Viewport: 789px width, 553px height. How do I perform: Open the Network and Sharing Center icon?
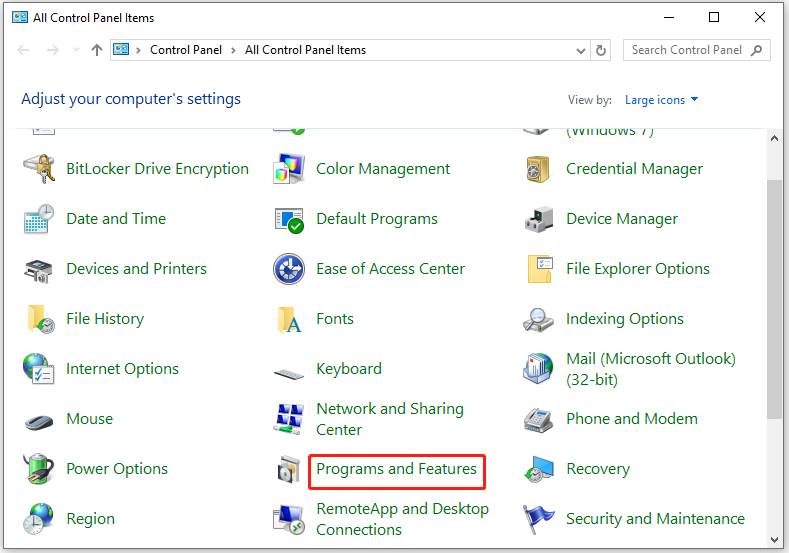(x=289, y=419)
